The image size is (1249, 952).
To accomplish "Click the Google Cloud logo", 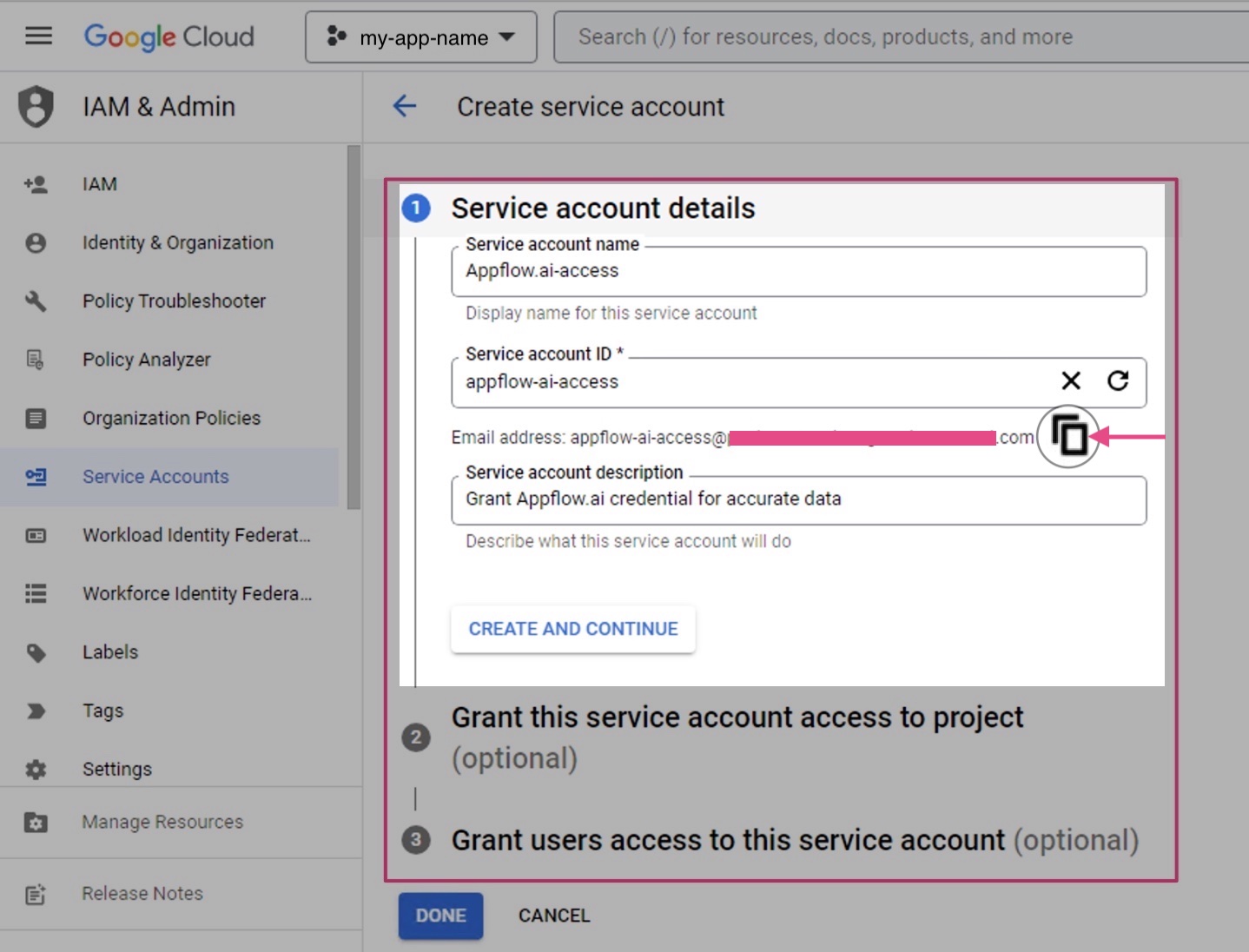I will point(169,36).
